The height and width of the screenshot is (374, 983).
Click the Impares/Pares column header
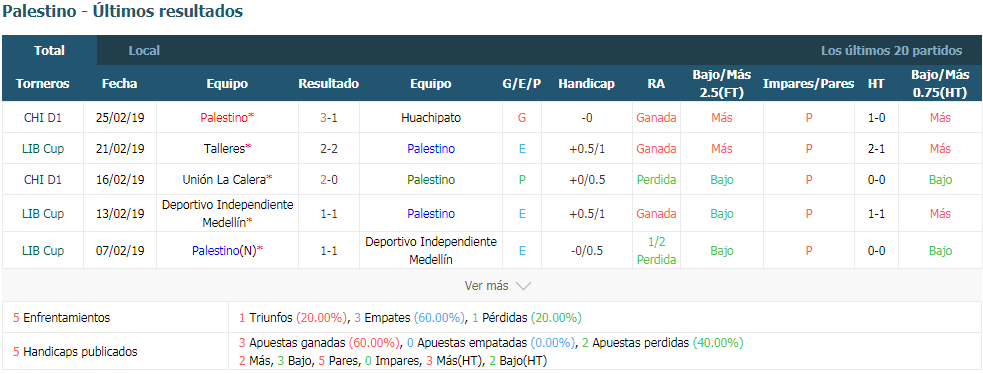[x=808, y=83]
